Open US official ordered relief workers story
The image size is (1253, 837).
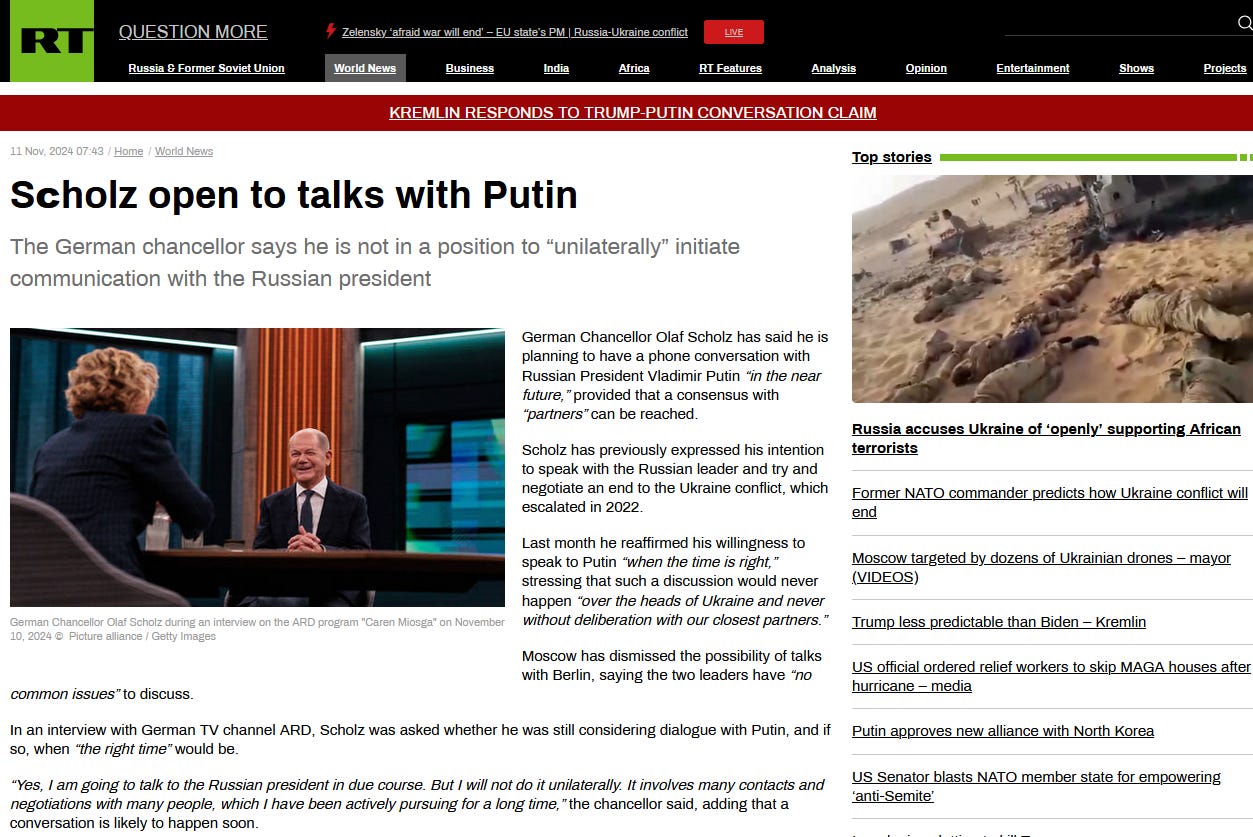click(1051, 676)
